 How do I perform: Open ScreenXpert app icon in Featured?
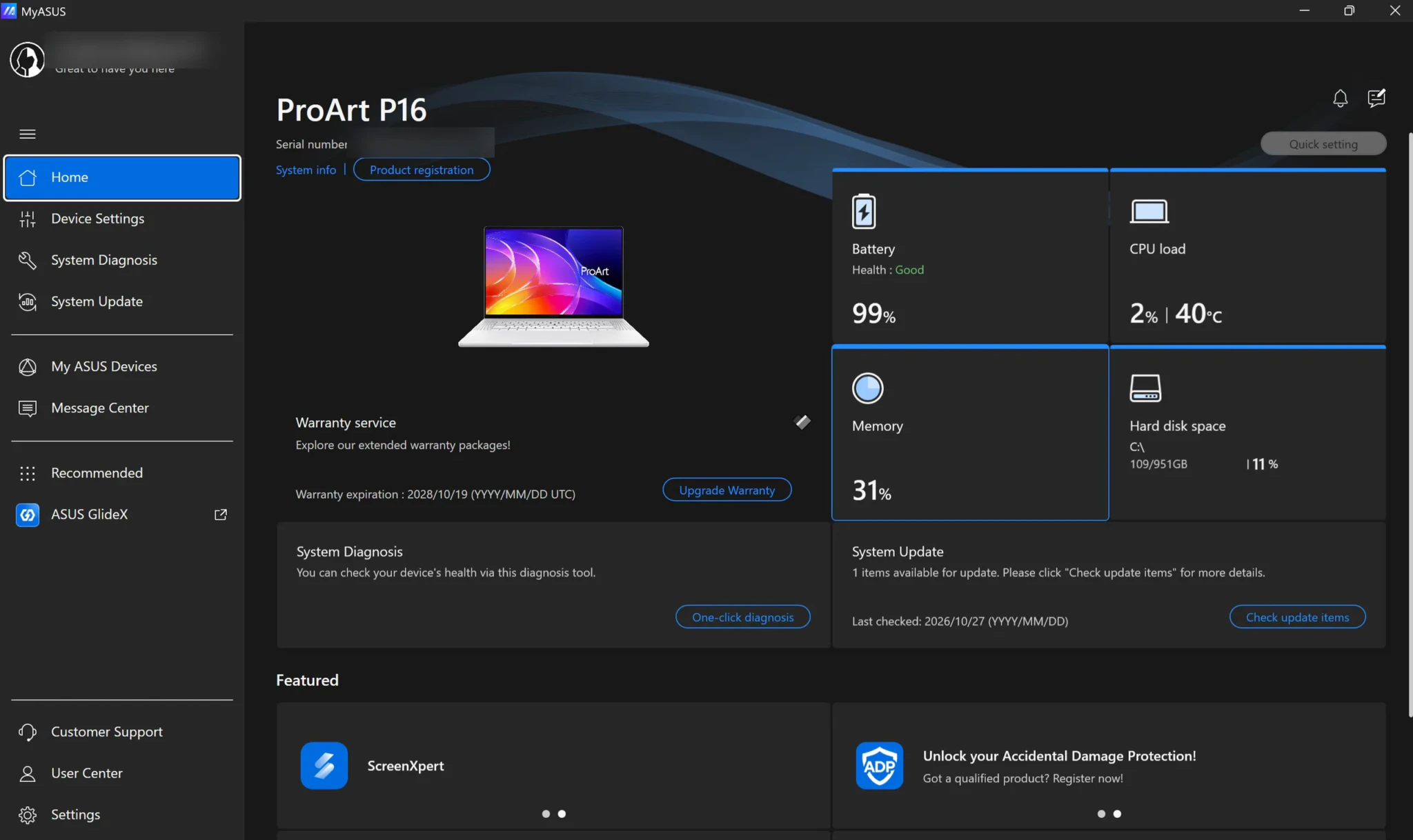(324, 766)
